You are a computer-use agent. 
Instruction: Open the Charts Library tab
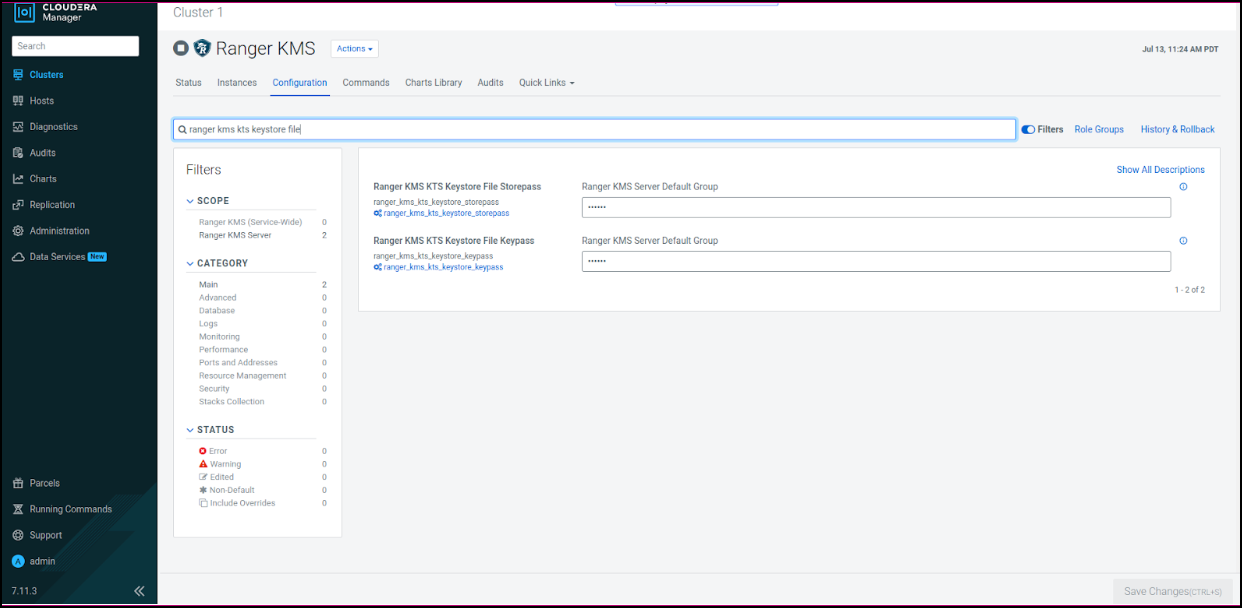tap(433, 83)
